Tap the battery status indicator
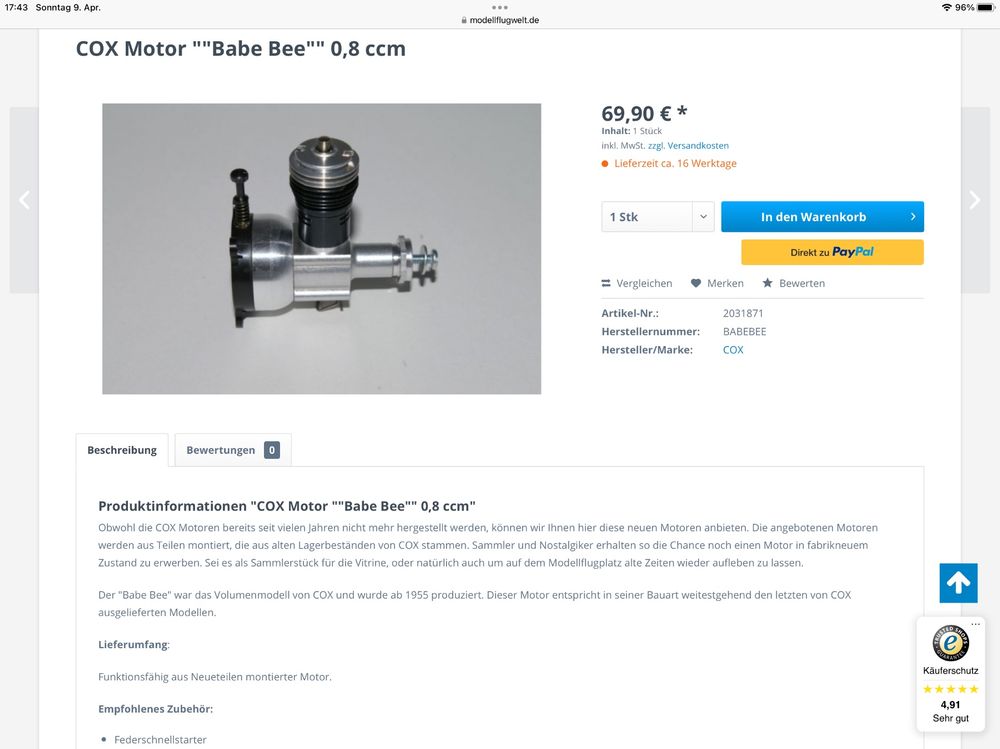Viewport: 1000px width, 749px height. pos(986,8)
